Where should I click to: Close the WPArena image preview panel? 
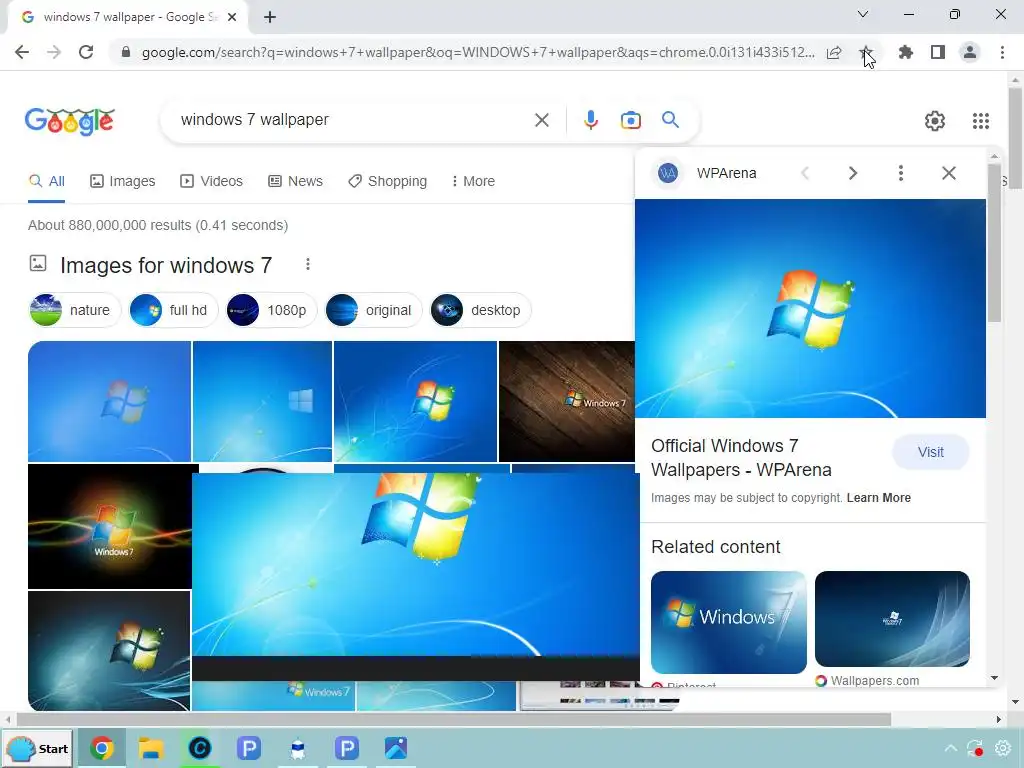(x=949, y=173)
